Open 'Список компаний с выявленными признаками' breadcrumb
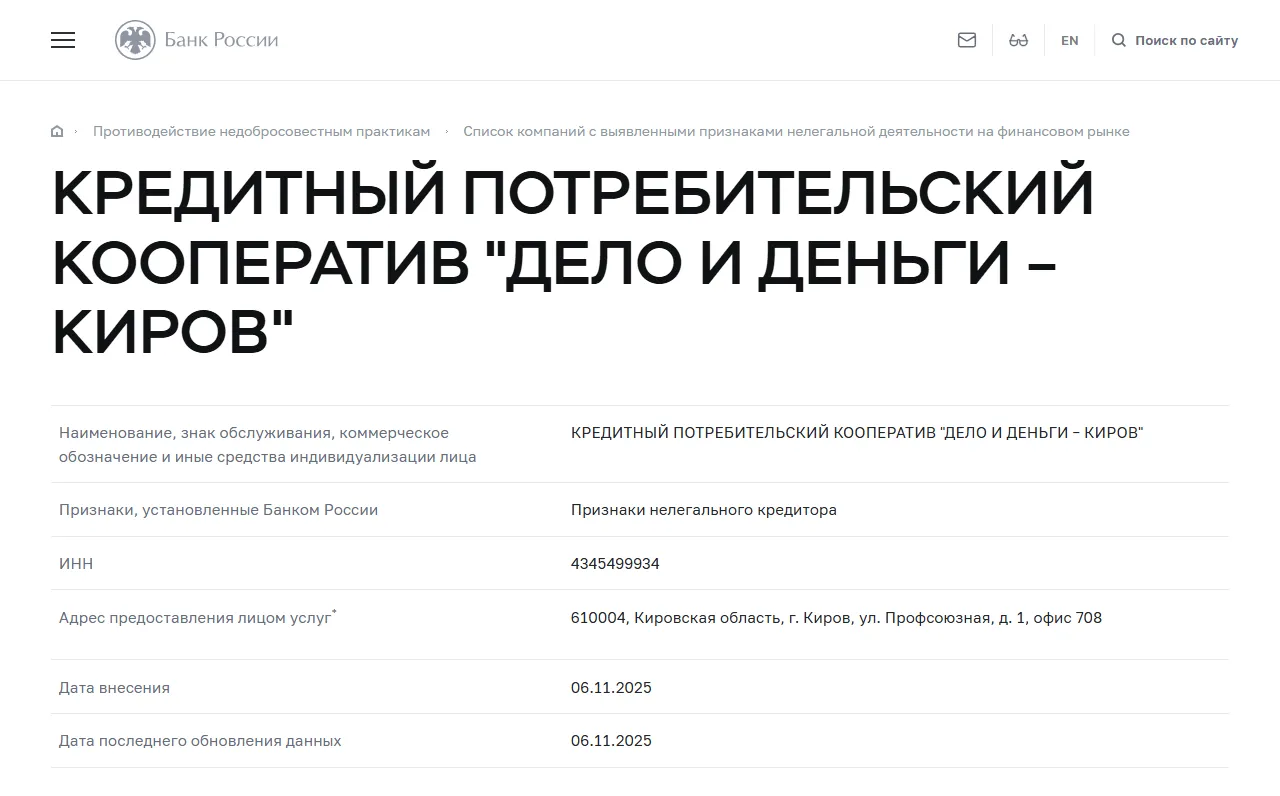Image resolution: width=1280 pixels, height=796 pixels. click(796, 131)
